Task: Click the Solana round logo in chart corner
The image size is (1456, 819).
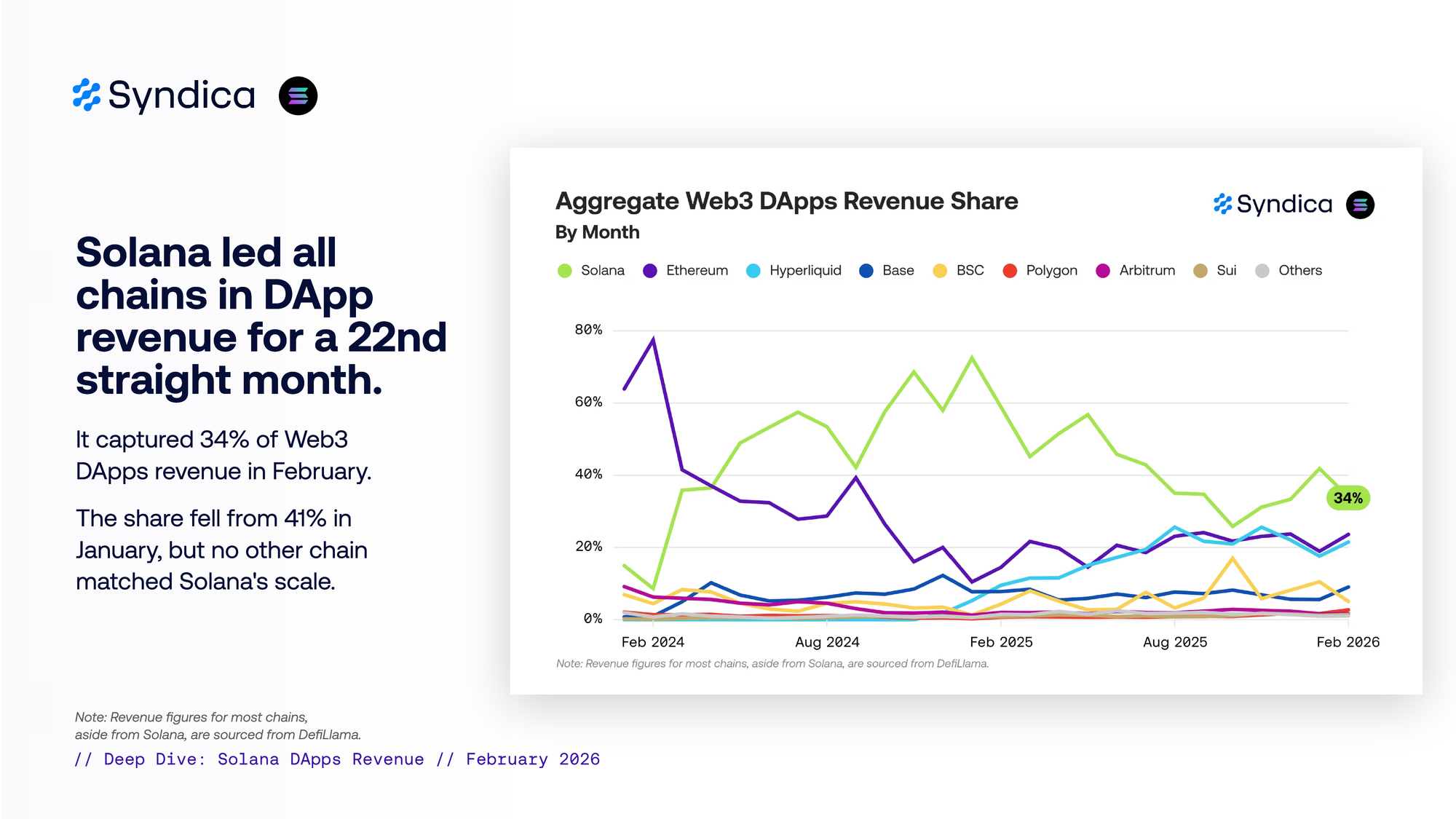Action: coord(1360,205)
